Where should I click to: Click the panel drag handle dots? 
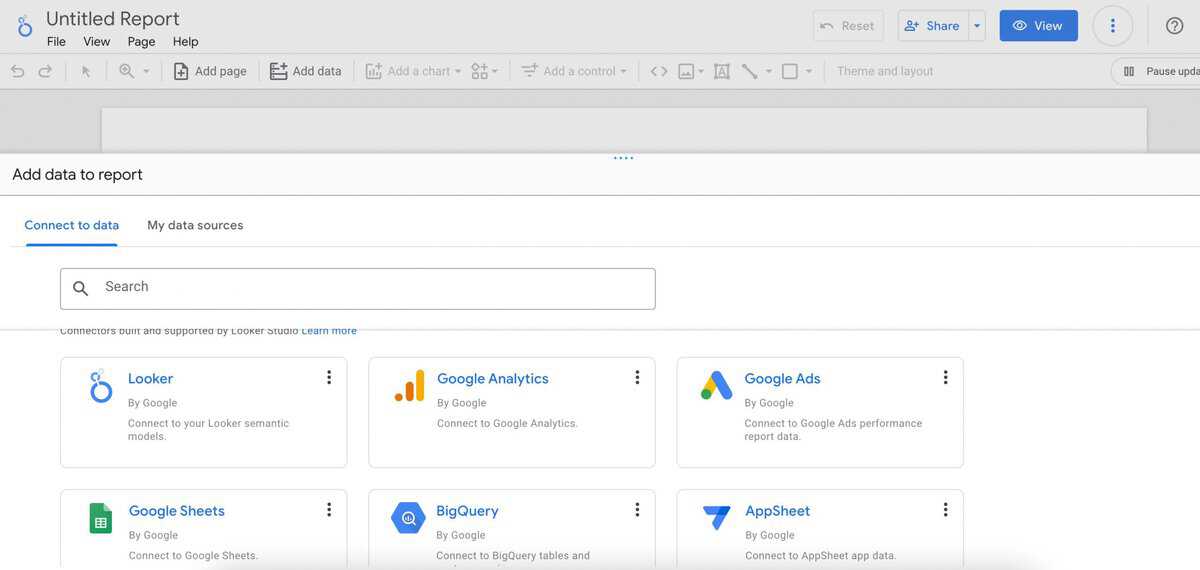(624, 158)
